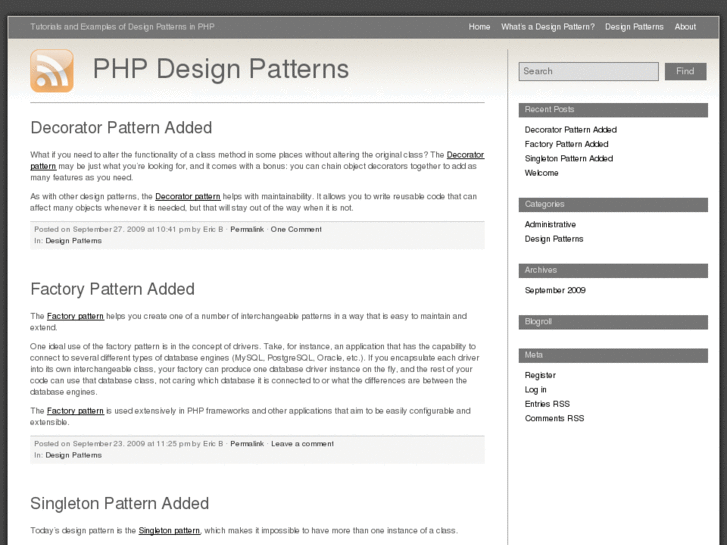Open the Decorator Pattern Added post title

(121, 128)
